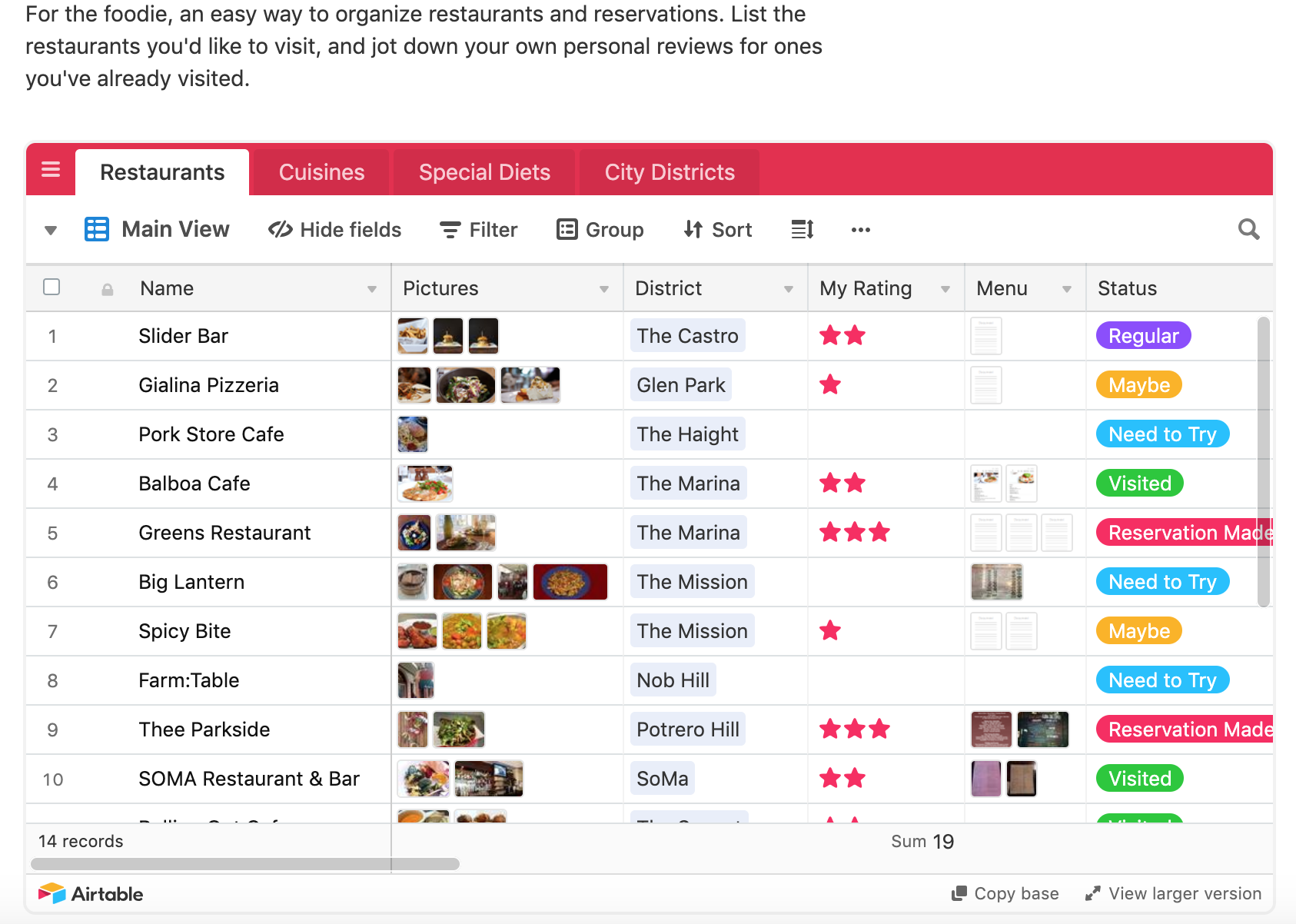Toggle the select-all records checkbox
The image size is (1296, 924).
(x=52, y=288)
